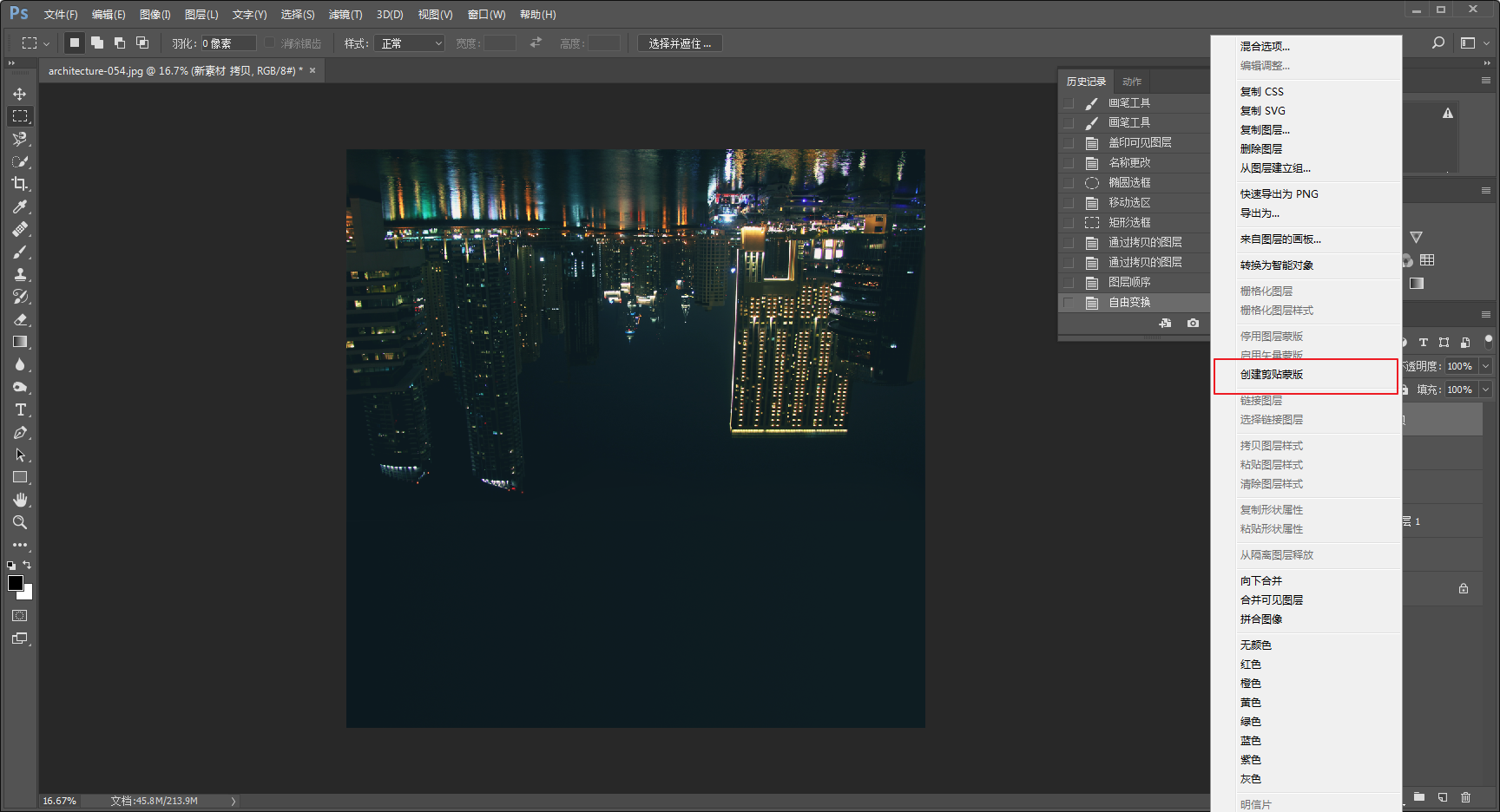Open the opacity 100% dropdown arrow
The image size is (1500, 812).
[1485, 366]
